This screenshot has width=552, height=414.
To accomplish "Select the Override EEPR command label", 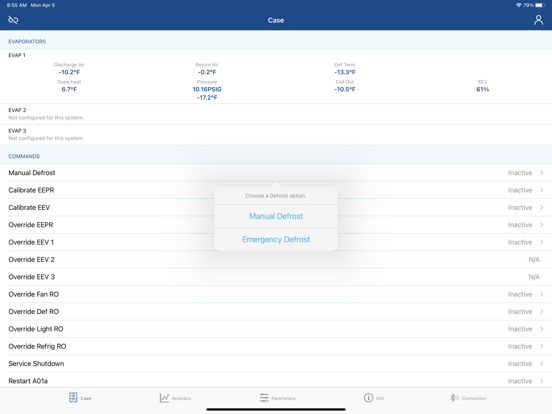I will click(x=31, y=225).
